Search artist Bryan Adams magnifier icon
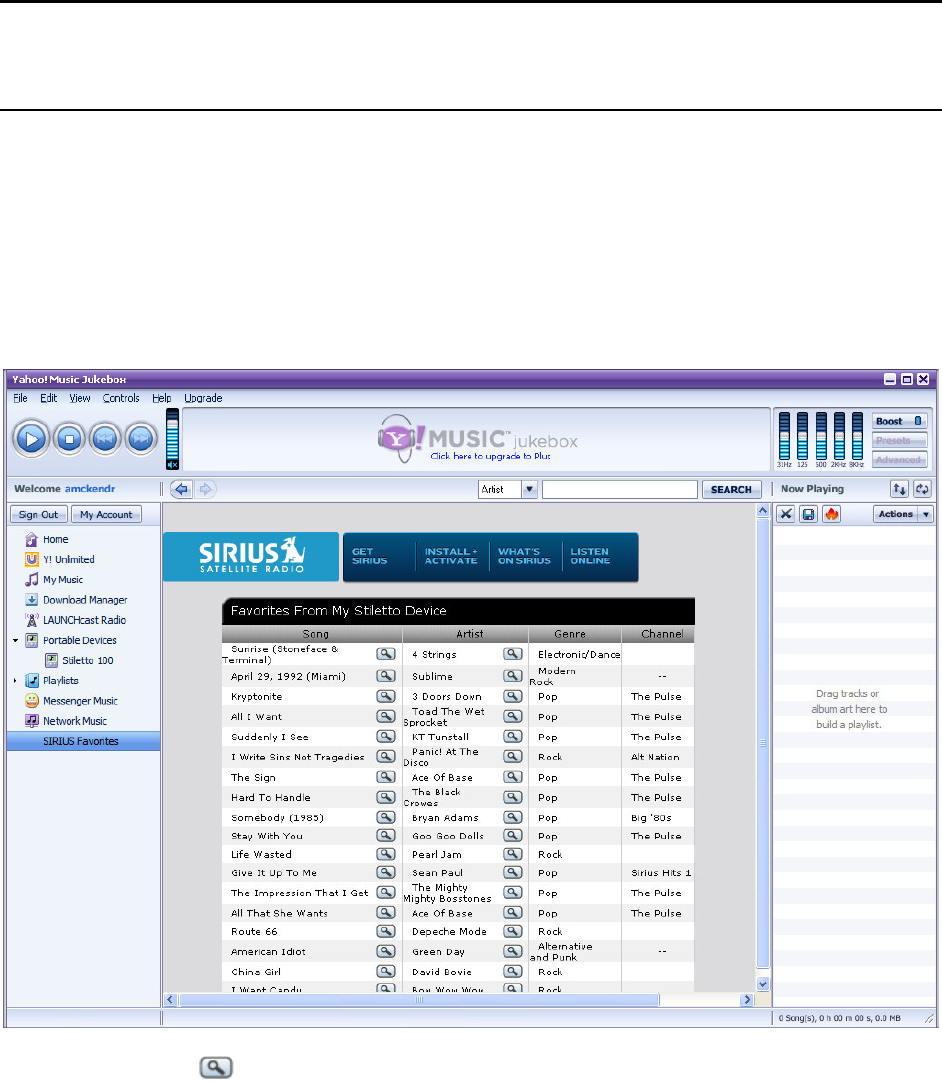 pyautogui.click(x=513, y=817)
